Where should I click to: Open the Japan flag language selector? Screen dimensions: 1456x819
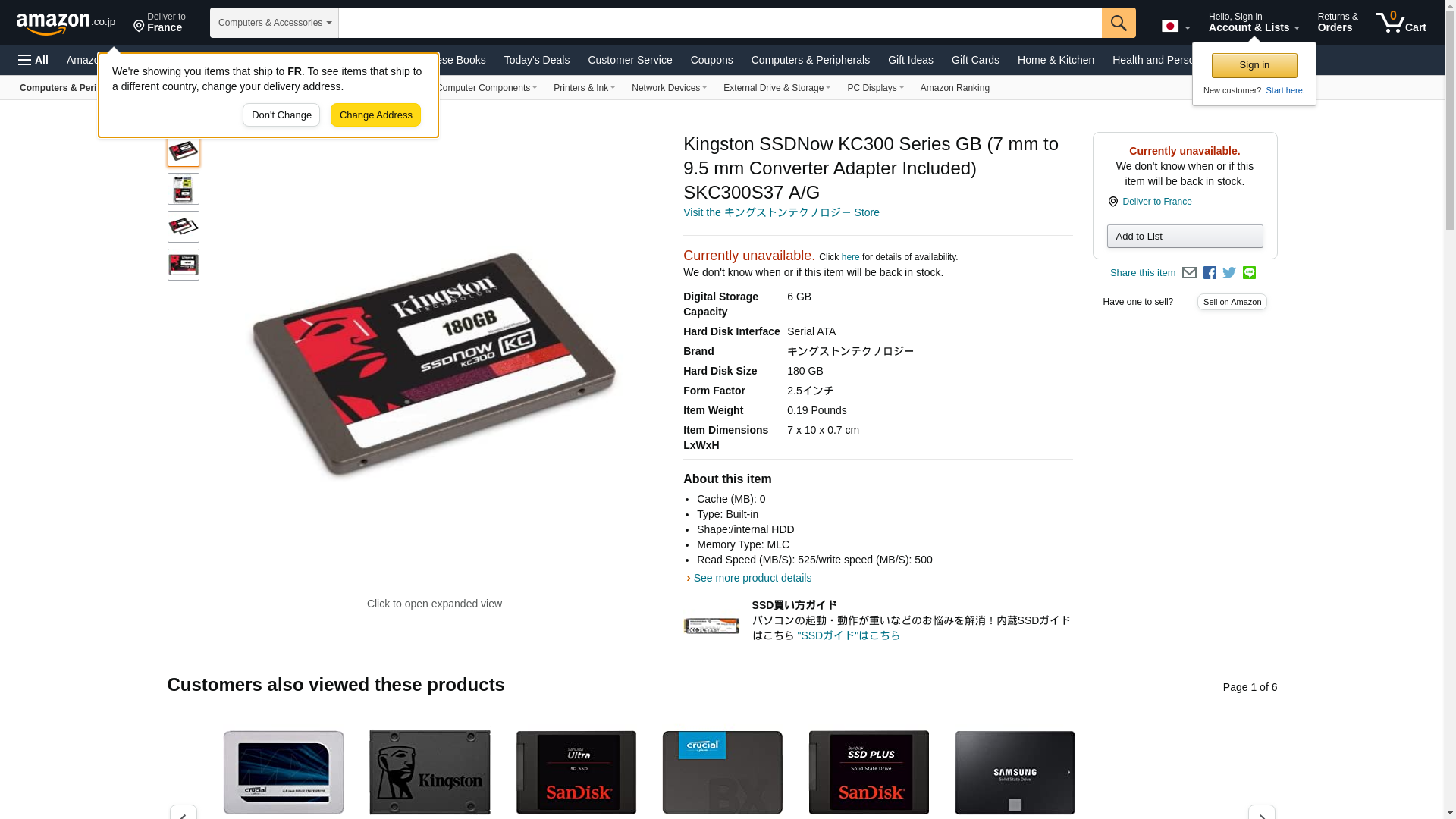click(1175, 27)
